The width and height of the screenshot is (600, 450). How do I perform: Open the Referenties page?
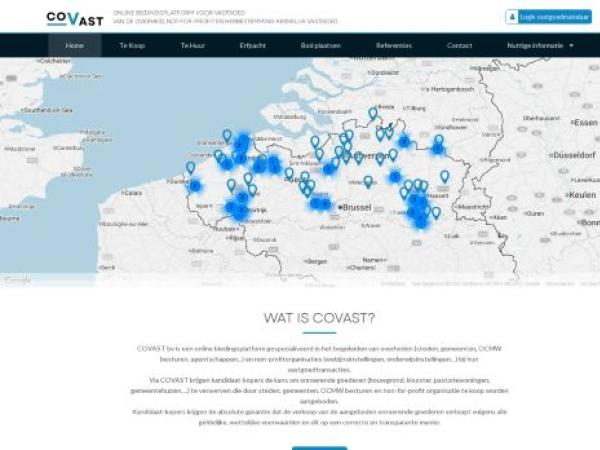pyautogui.click(x=394, y=46)
